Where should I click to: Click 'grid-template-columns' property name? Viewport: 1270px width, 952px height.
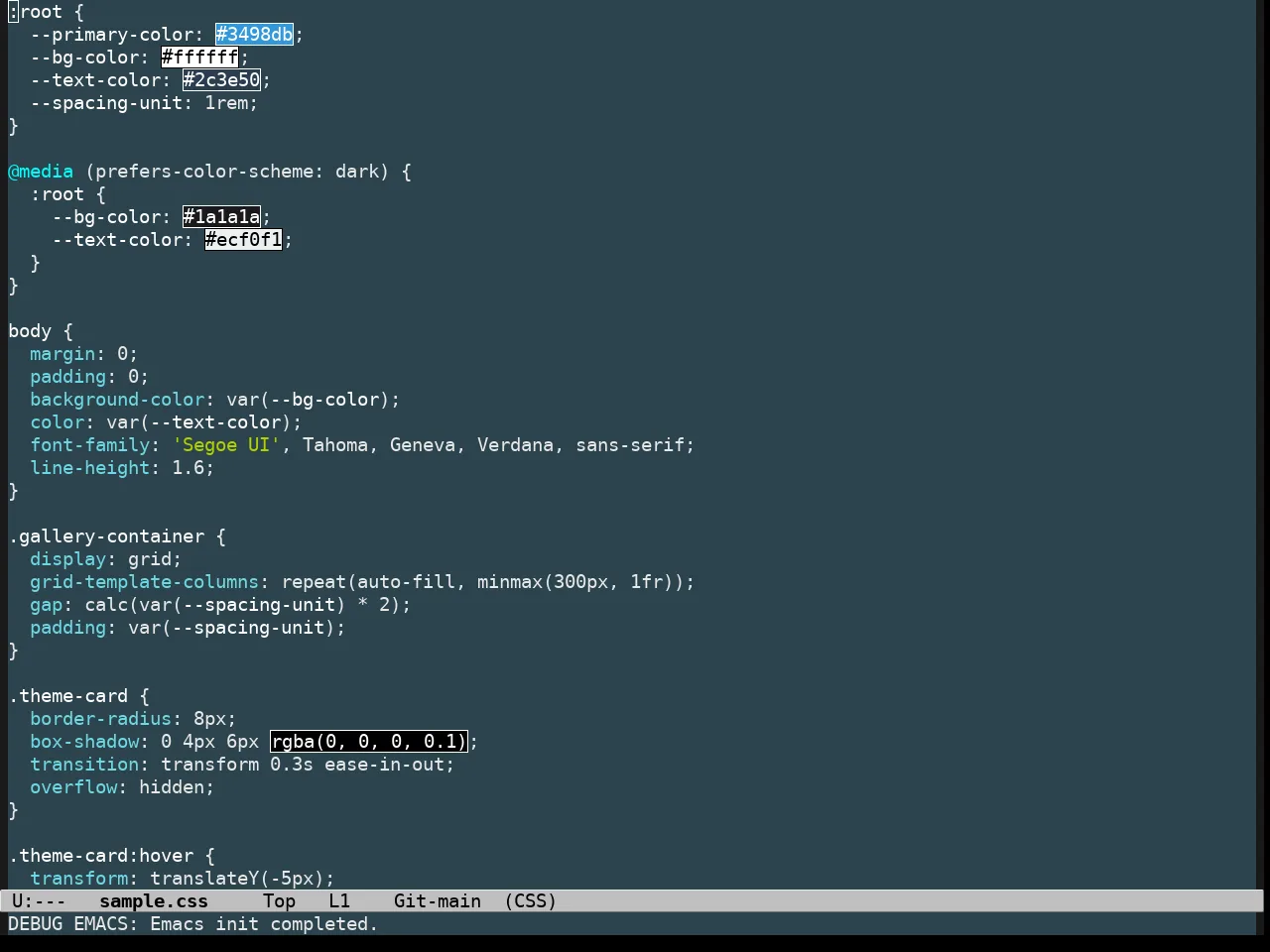pyautogui.click(x=144, y=582)
